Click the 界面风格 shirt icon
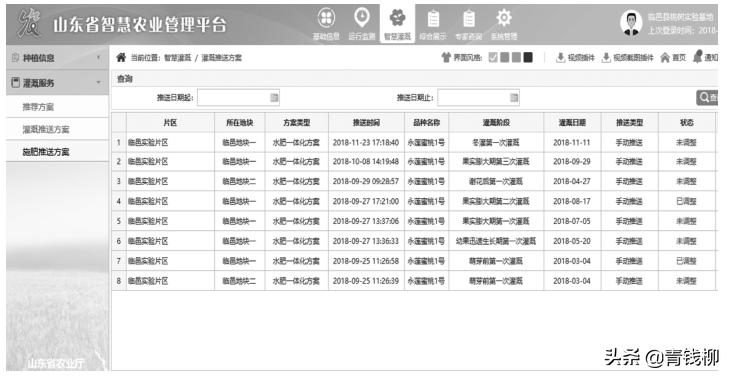 (x=446, y=58)
